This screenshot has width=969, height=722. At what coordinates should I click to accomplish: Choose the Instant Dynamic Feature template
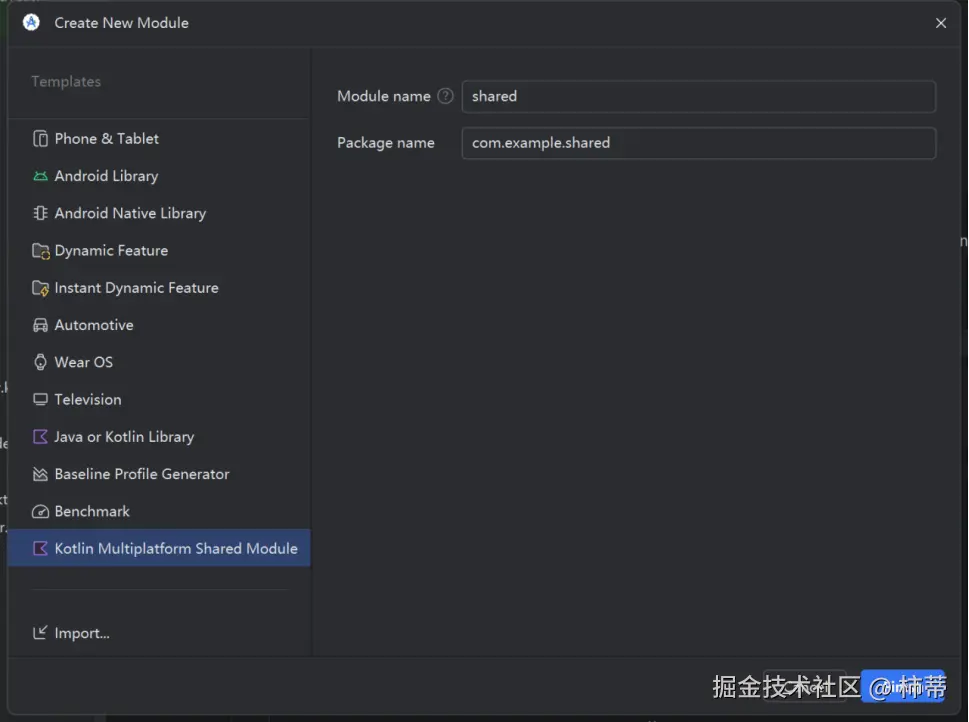(x=136, y=288)
